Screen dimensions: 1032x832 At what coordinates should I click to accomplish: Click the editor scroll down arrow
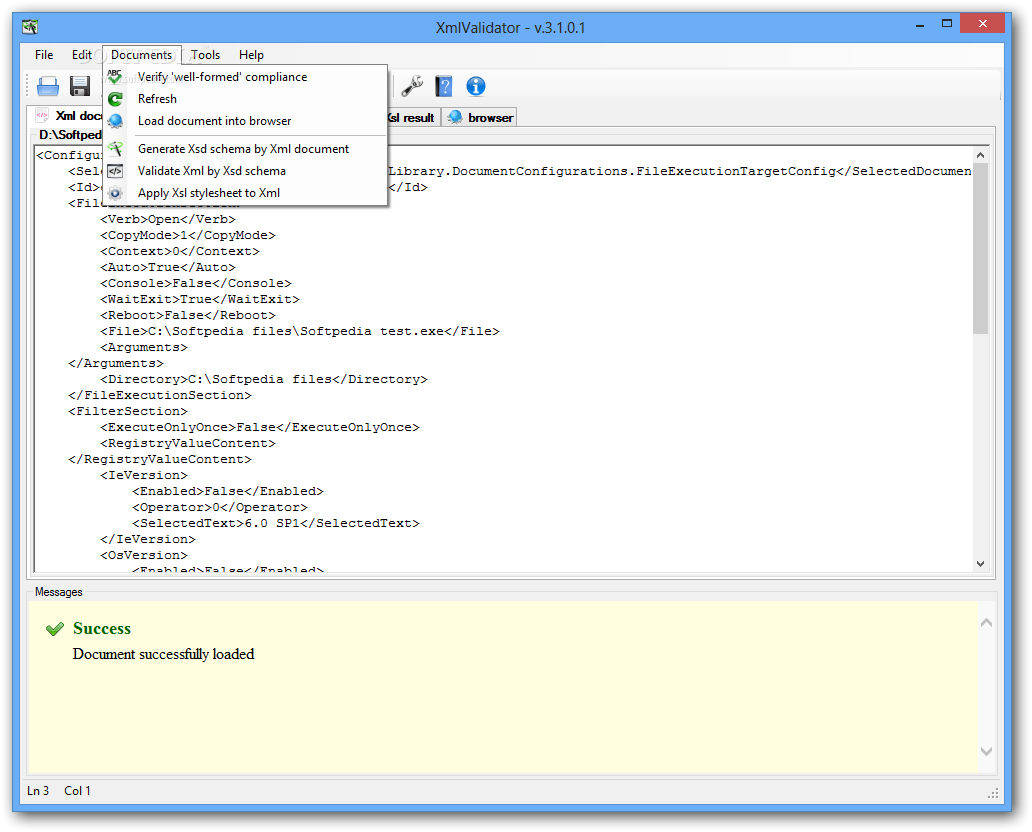pos(980,563)
